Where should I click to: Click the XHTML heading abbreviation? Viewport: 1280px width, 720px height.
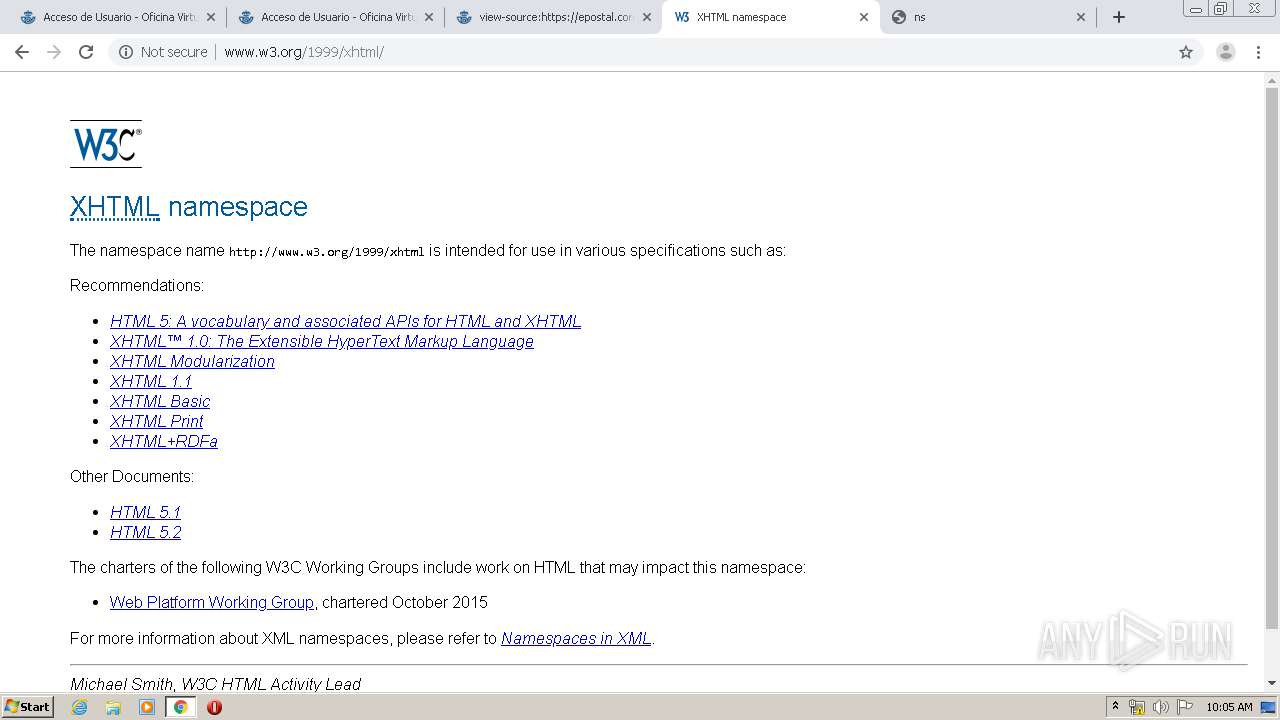pyautogui.click(x=115, y=207)
